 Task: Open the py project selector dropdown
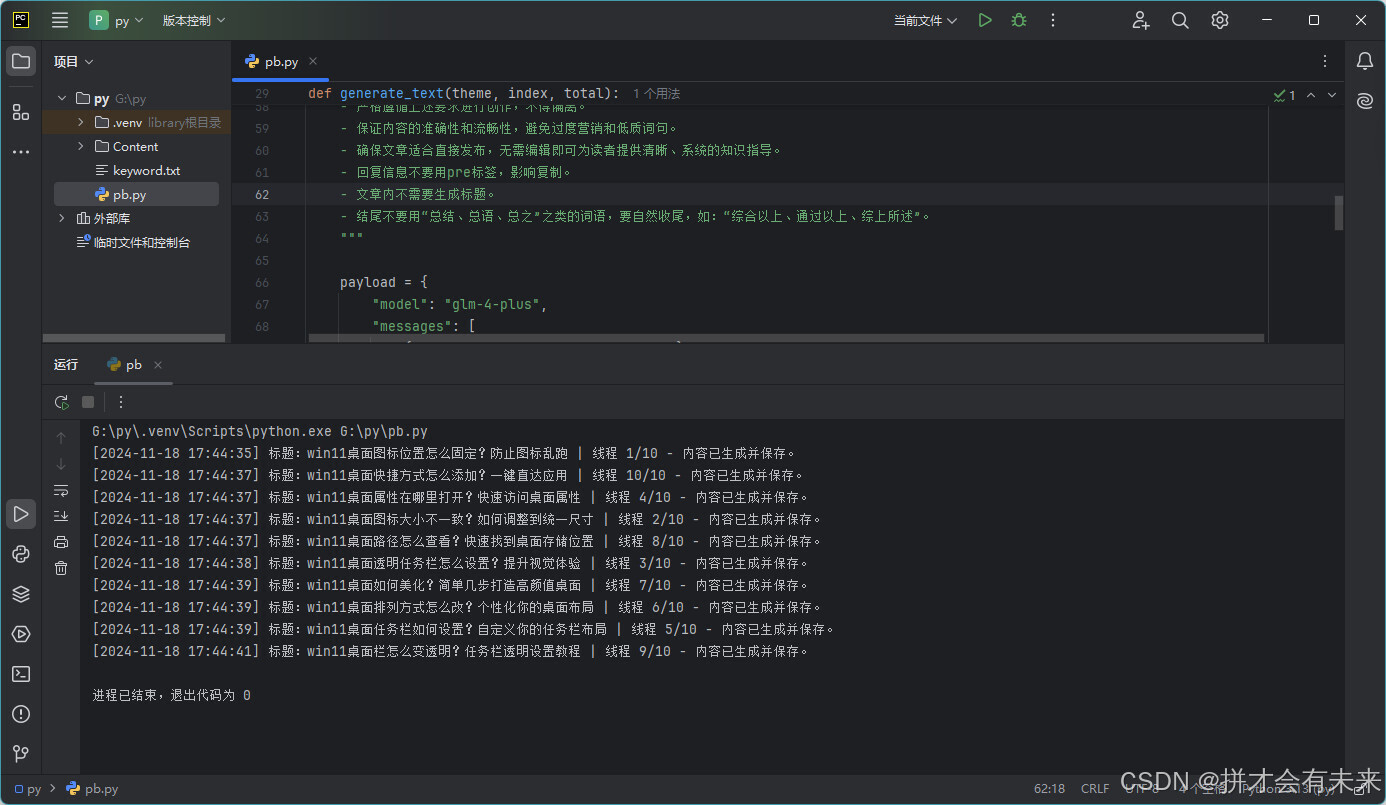[117, 20]
